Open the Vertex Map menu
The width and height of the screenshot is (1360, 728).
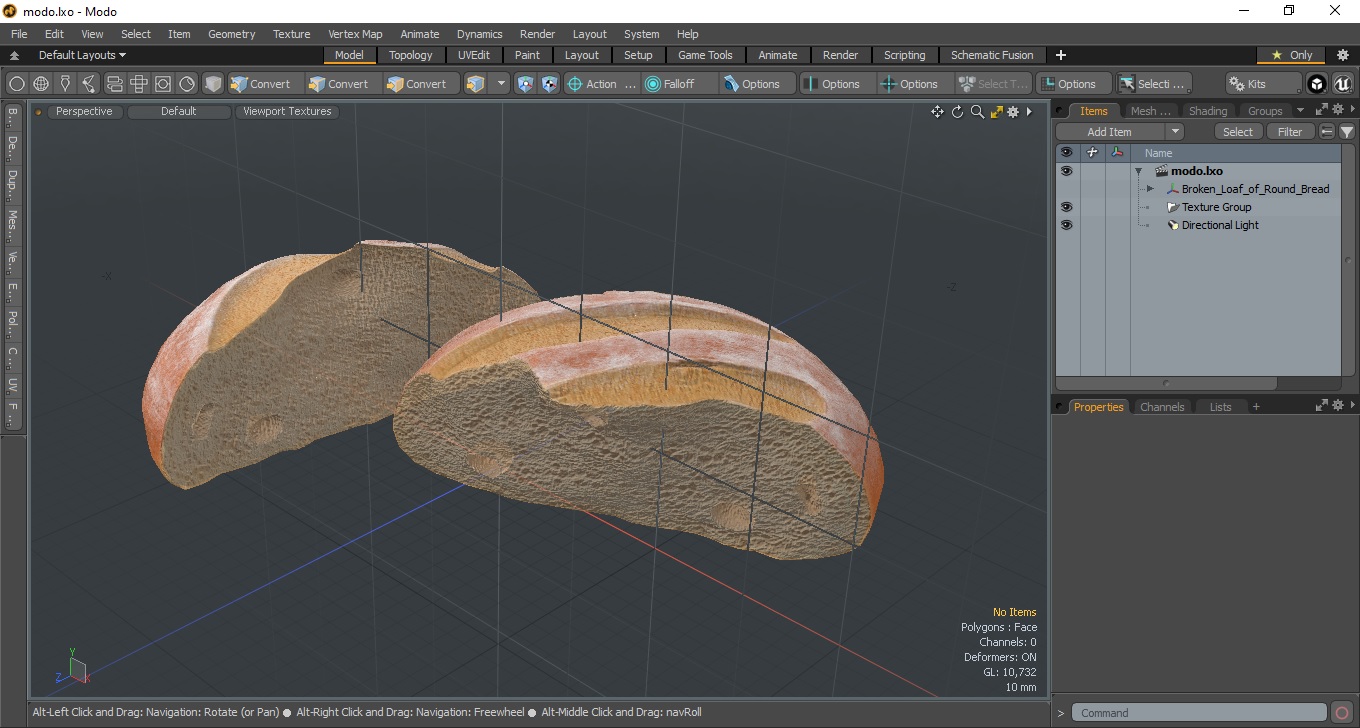[x=355, y=34]
